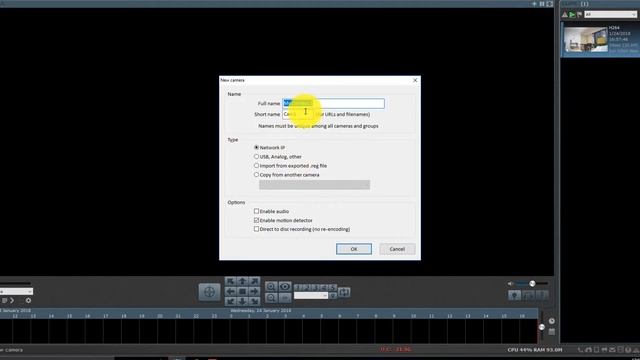The height and width of the screenshot is (360, 640).
Task: Check Direct to disc recording checkbox
Action: 256,229
